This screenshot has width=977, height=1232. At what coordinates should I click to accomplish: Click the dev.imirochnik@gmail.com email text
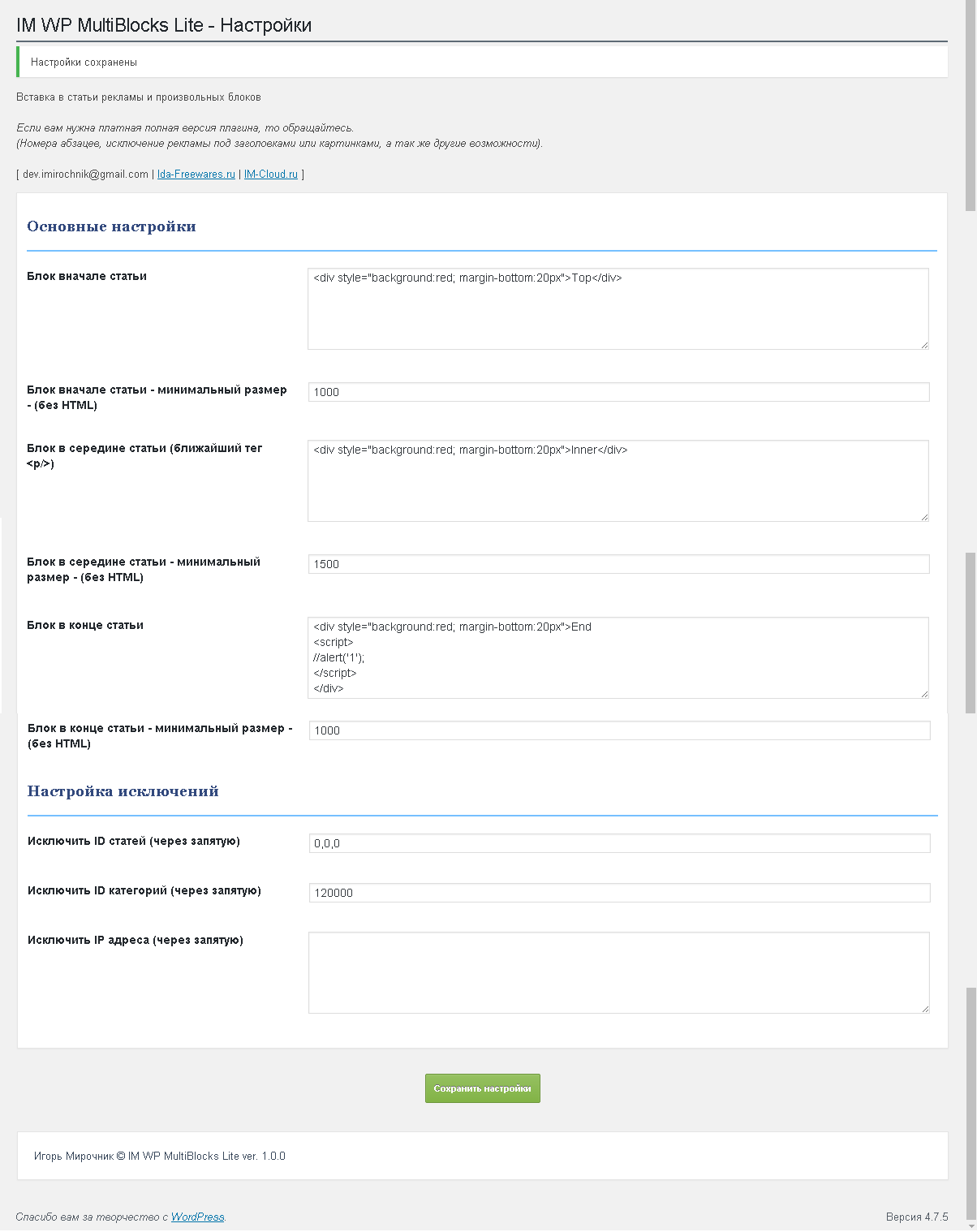click(x=85, y=174)
